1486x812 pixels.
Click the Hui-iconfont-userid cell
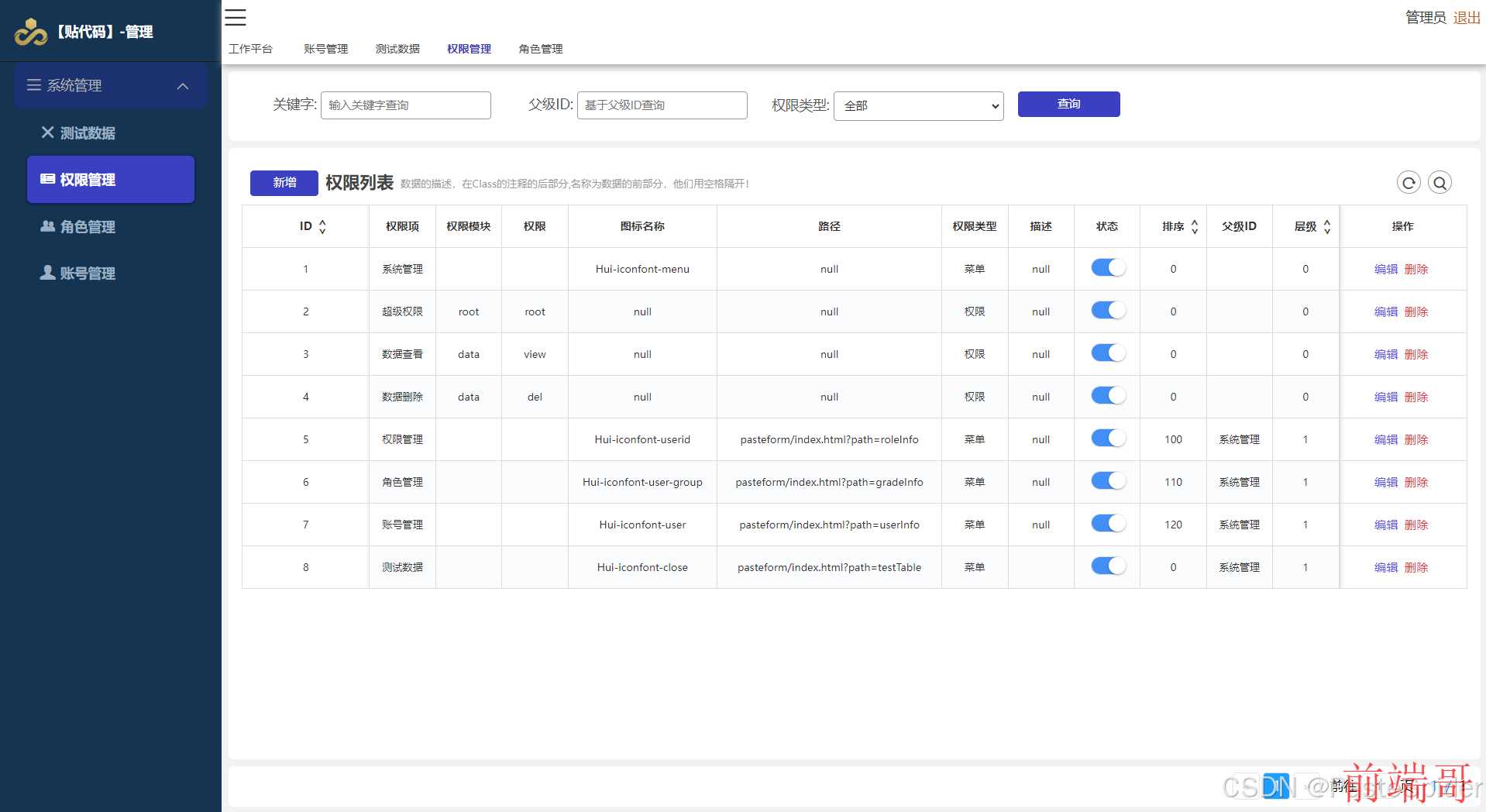642,439
